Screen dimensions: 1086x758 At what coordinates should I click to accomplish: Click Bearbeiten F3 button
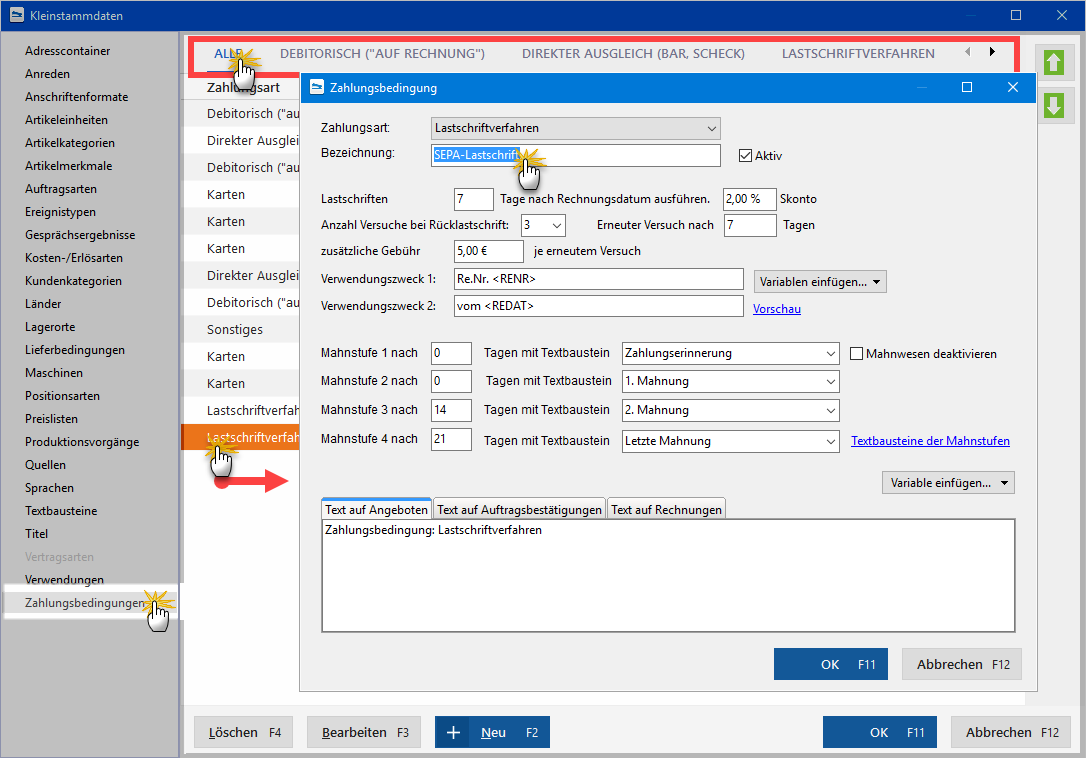tap(364, 732)
